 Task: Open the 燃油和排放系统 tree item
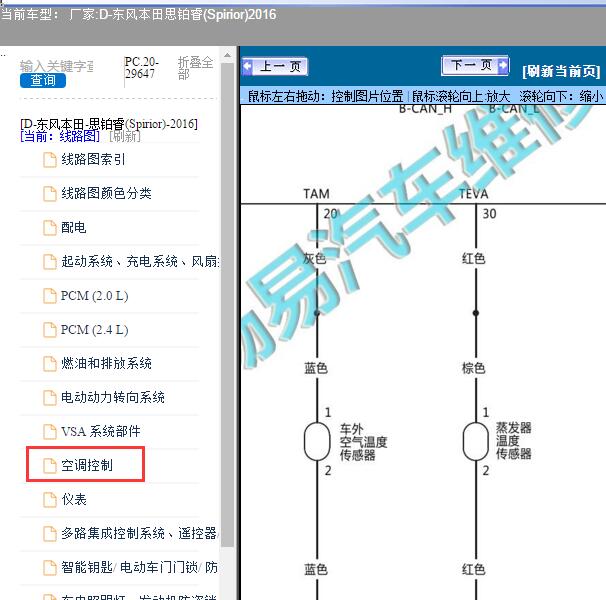click(106, 363)
